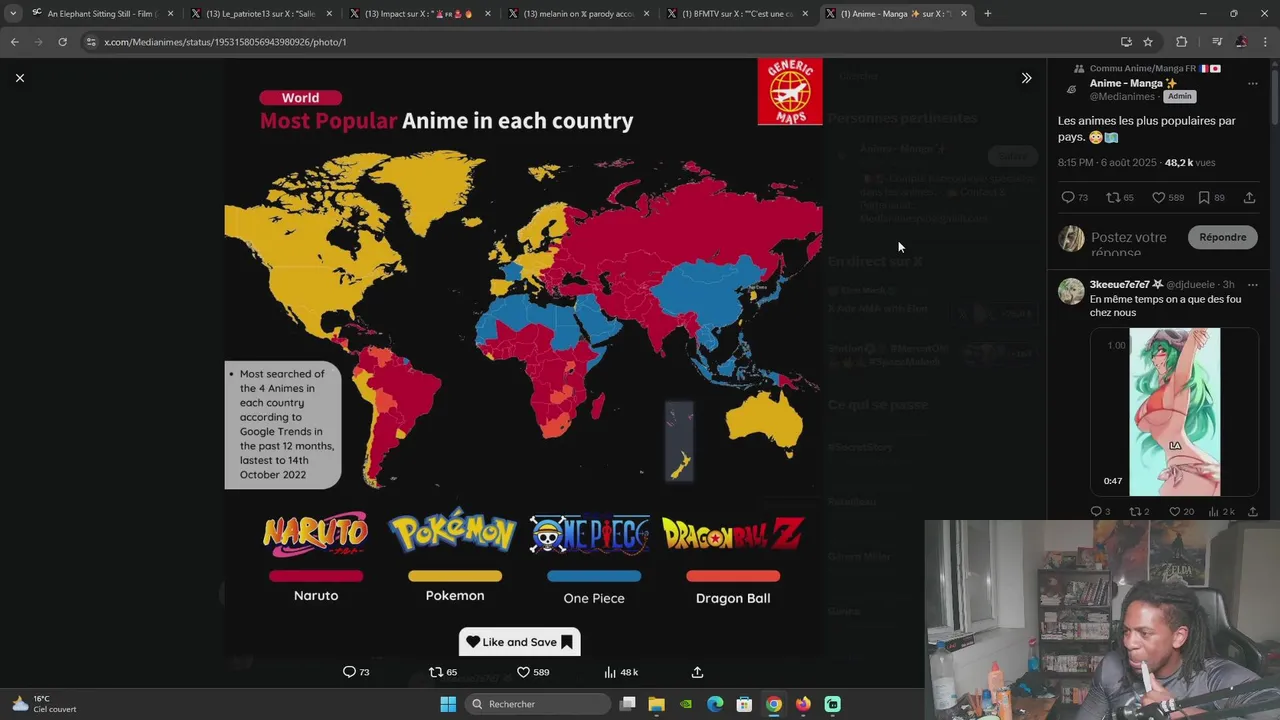Like the photo with the heart icon showing 589
The height and width of the screenshot is (720, 1280).
coord(523,672)
